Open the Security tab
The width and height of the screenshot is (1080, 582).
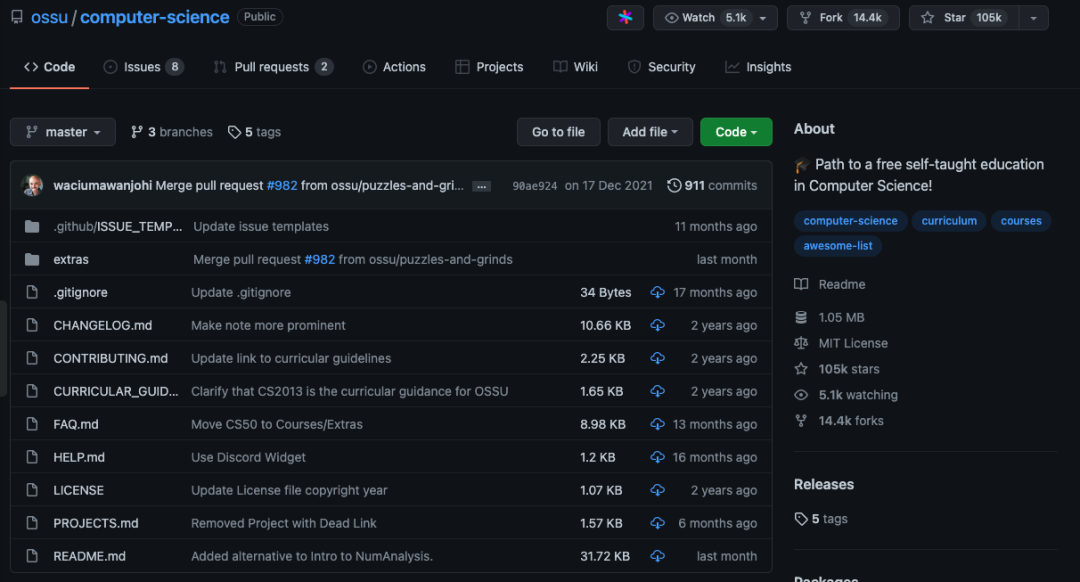[x=661, y=67]
